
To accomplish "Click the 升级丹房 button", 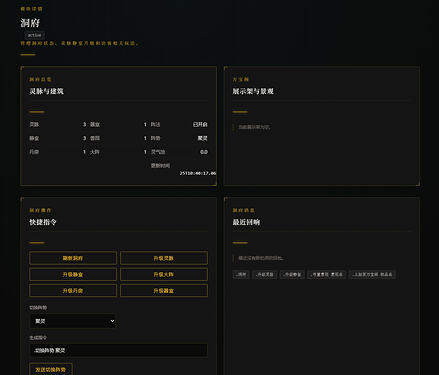I will click(x=73, y=291).
